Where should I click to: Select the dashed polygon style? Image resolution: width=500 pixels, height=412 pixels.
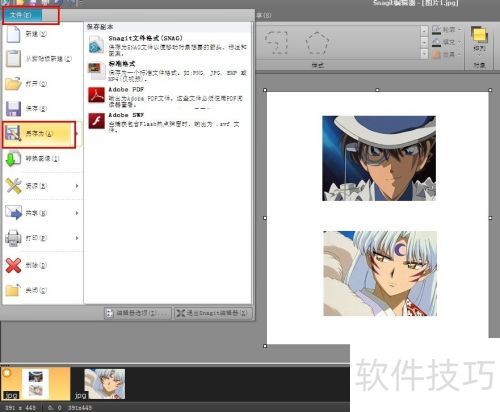317,43
